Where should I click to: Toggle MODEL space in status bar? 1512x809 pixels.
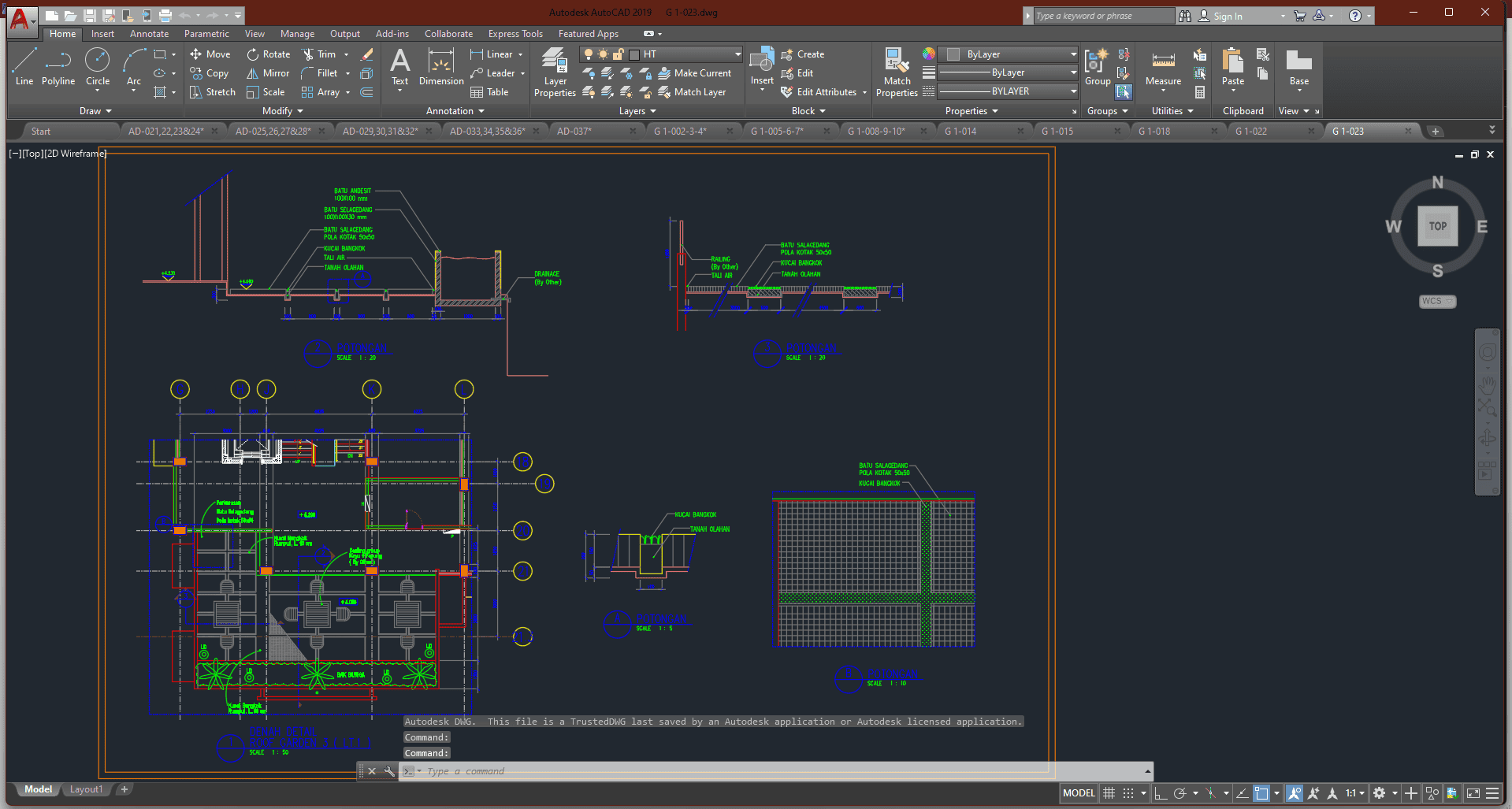(x=1078, y=793)
